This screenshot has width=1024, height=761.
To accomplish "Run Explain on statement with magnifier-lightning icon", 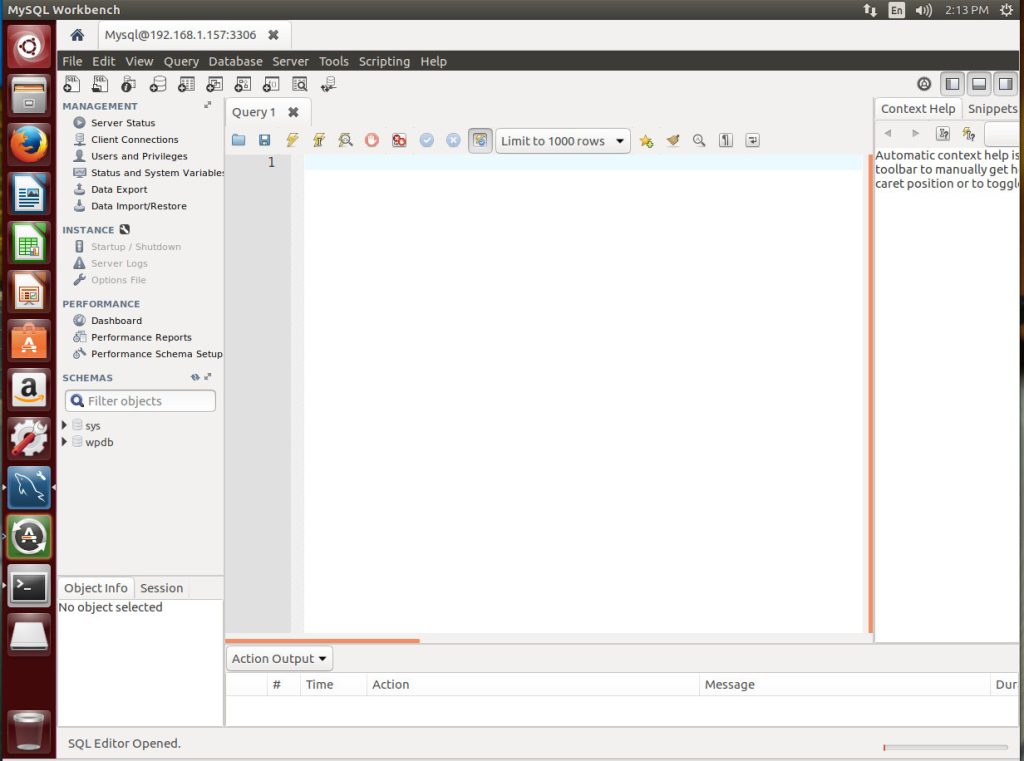I will tap(345, 141).
